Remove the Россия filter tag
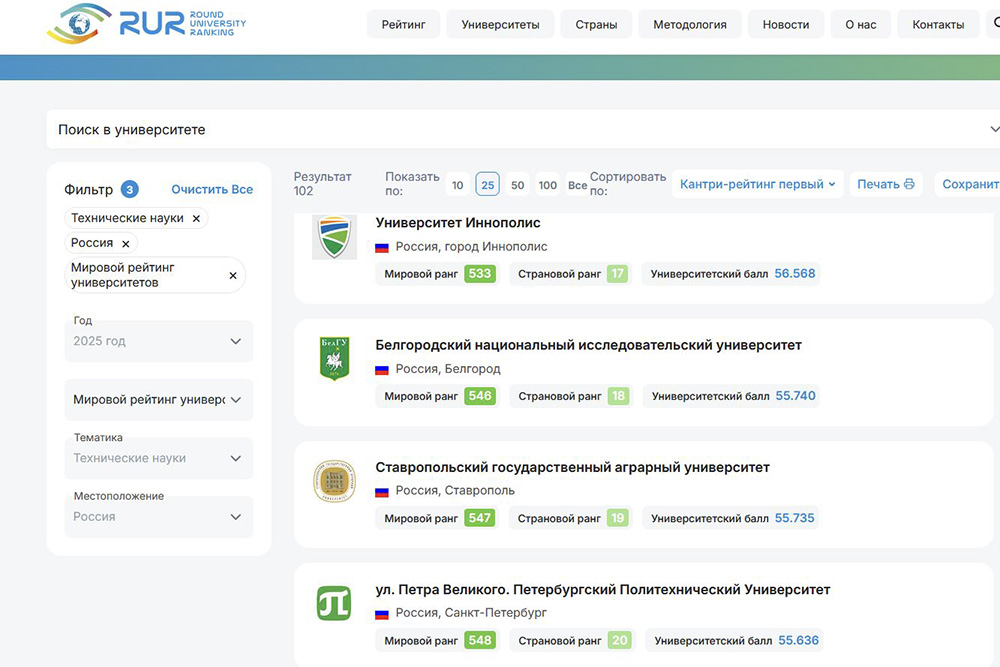Screen dimensions: 1000x667 point(126,243)
